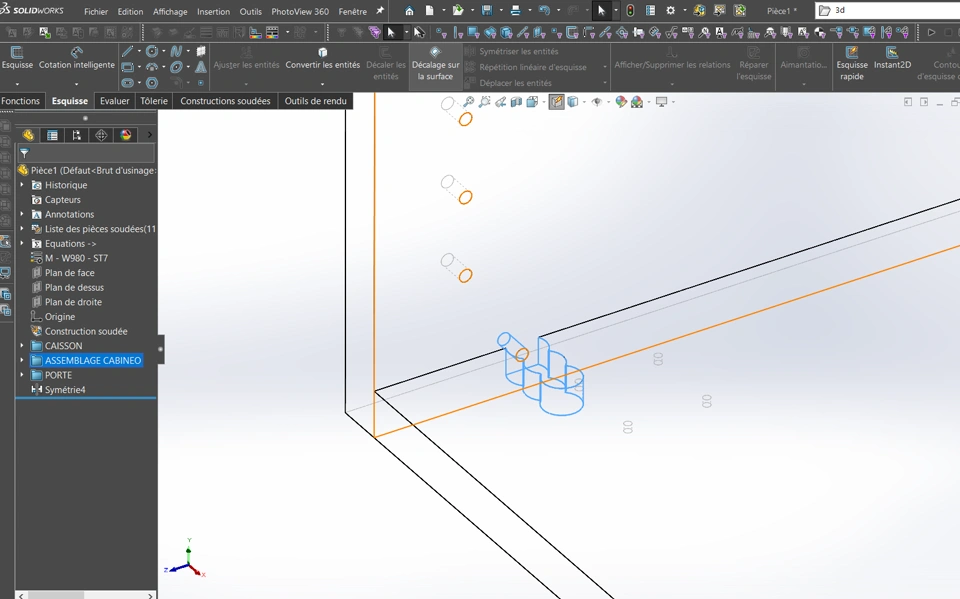Activate Décalage sur la surface tool
Viewport: 960px width, 599px height.
click(x=435, y=64)
